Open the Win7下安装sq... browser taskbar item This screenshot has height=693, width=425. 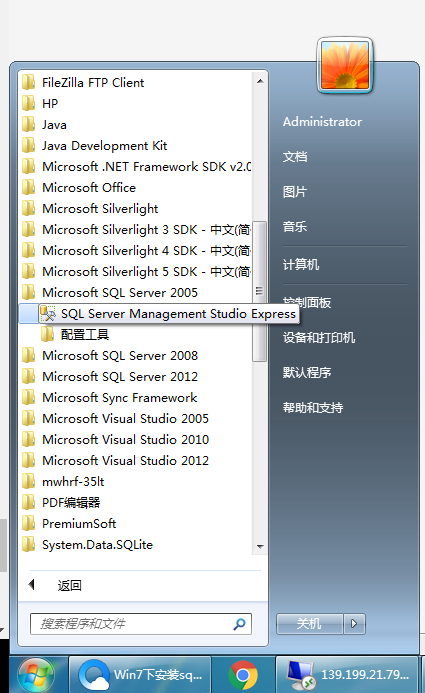tap(140, 675)
